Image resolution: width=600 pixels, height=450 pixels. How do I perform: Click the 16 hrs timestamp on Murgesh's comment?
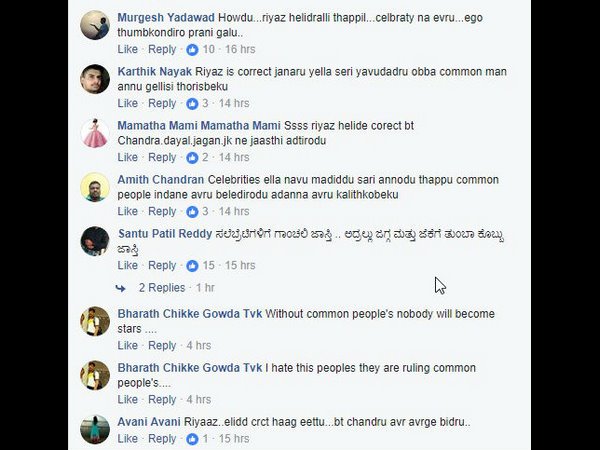pos(240,49)
